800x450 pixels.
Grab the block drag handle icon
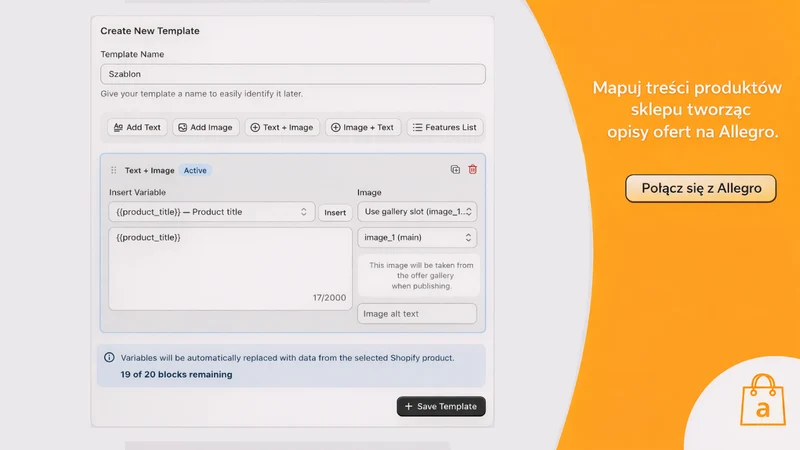[x=114, y=170]
